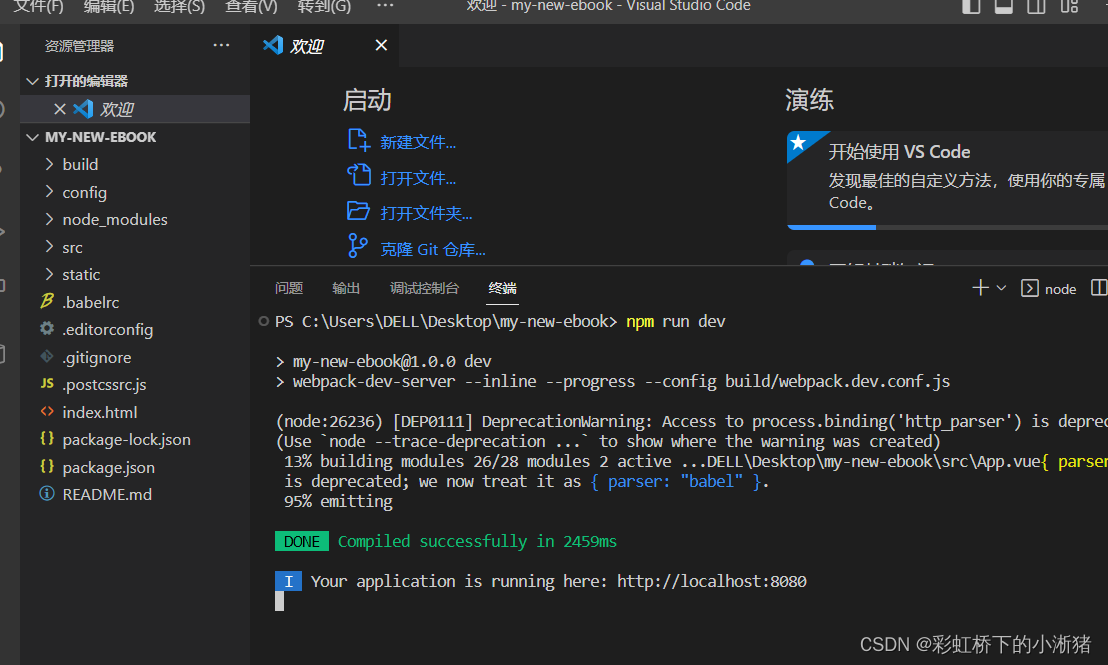Image resolution: width=1108 pixels, height=665 pixels.
Task: Open the 转到(G) menu
Action: click(x=324, y=6)
